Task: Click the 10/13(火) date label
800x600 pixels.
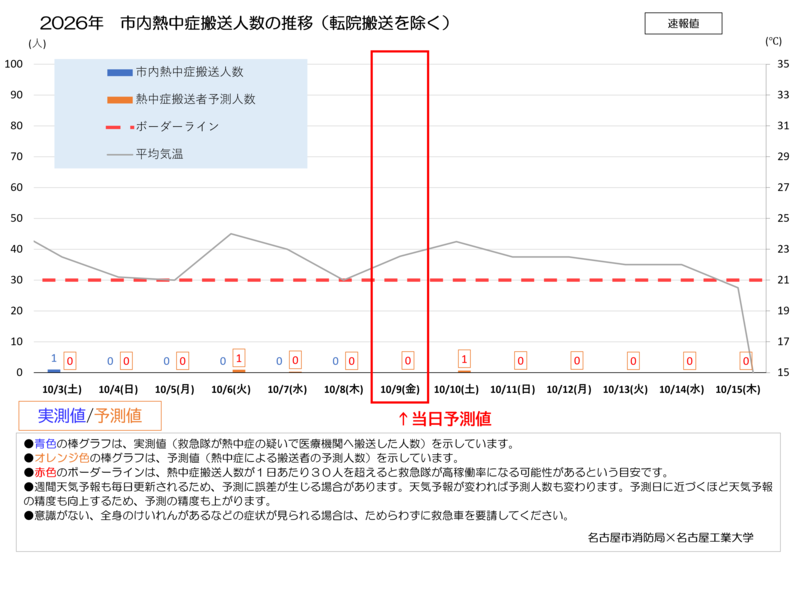Action: point(626,389)
